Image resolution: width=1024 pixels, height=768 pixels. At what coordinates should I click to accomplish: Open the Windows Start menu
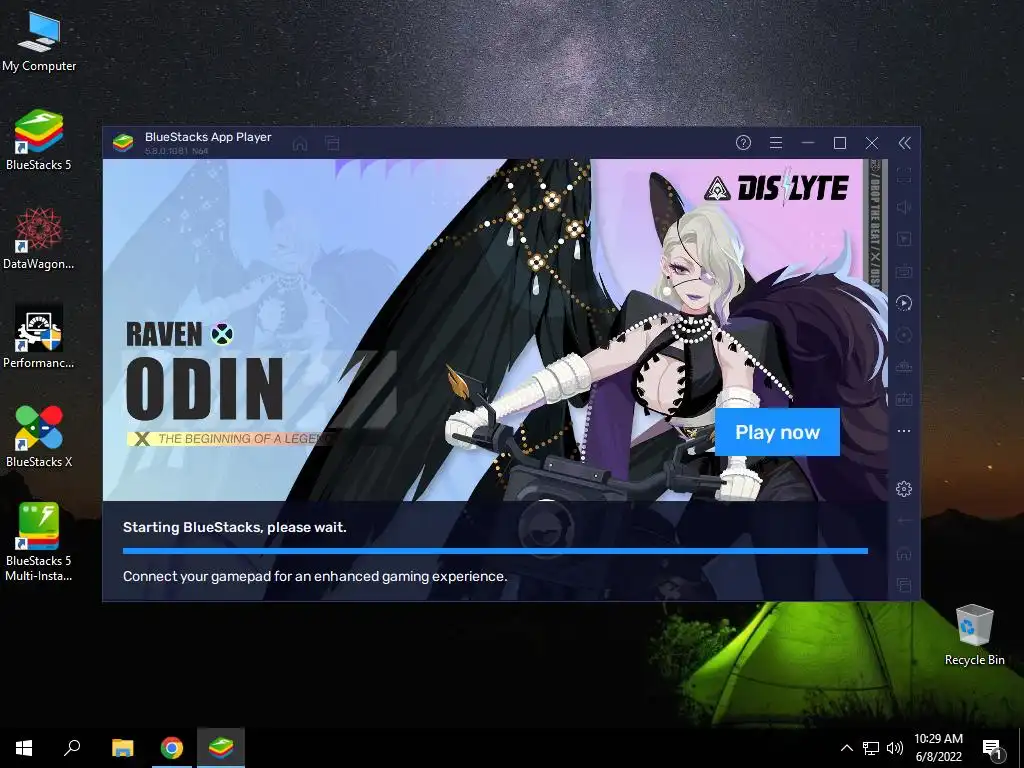pyautogui.click(x=24, y=748)
